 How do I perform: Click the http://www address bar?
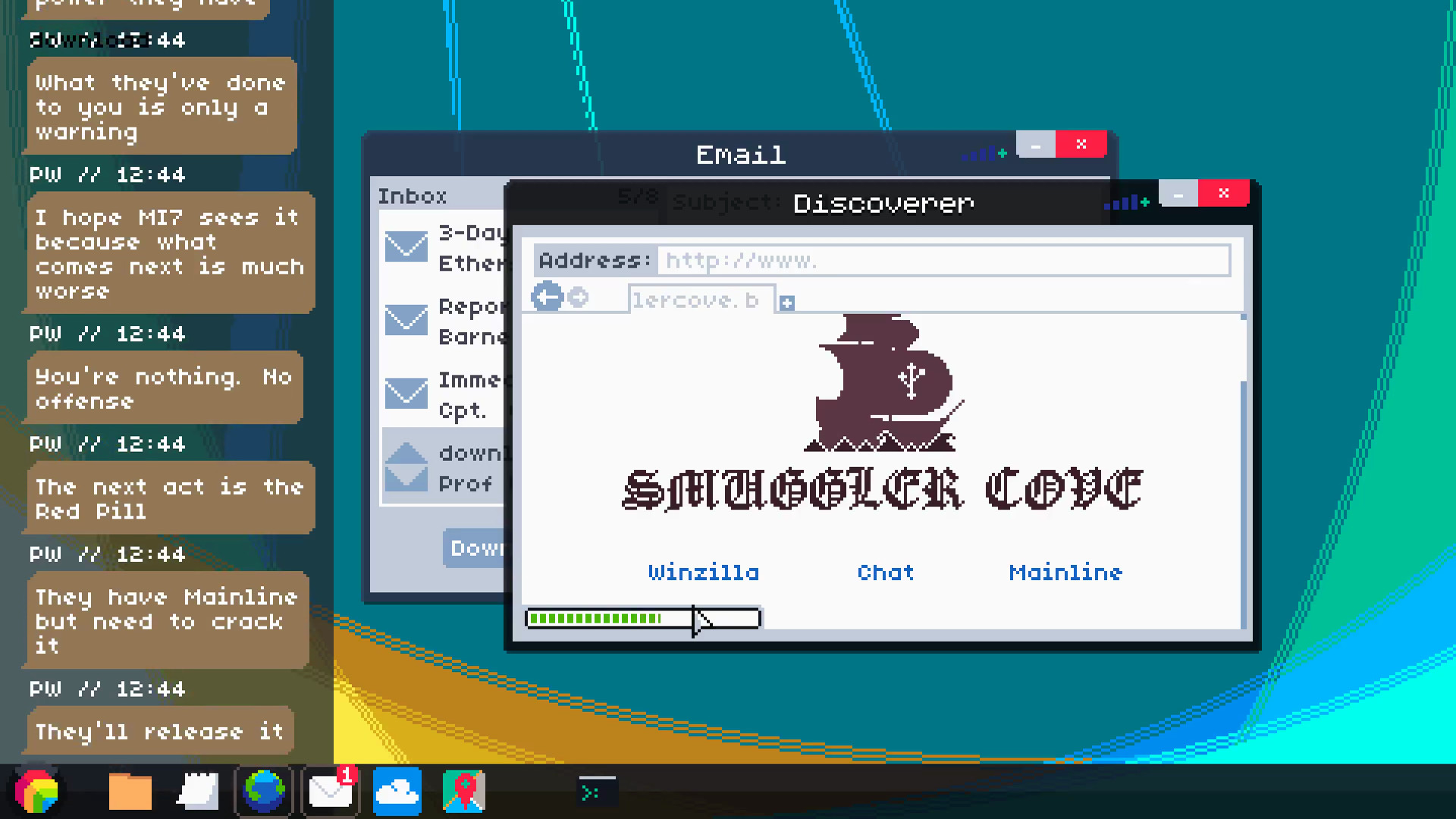click(940, 261)
